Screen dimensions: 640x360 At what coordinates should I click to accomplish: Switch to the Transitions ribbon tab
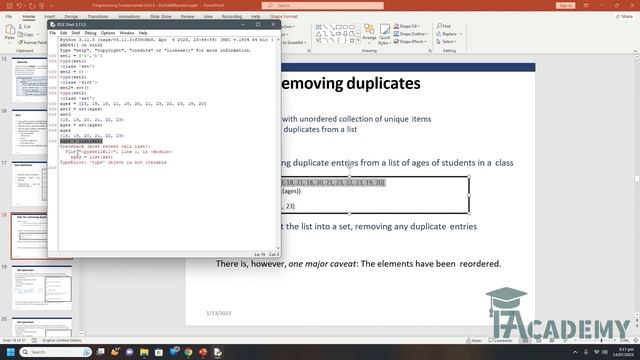point(98,16)
